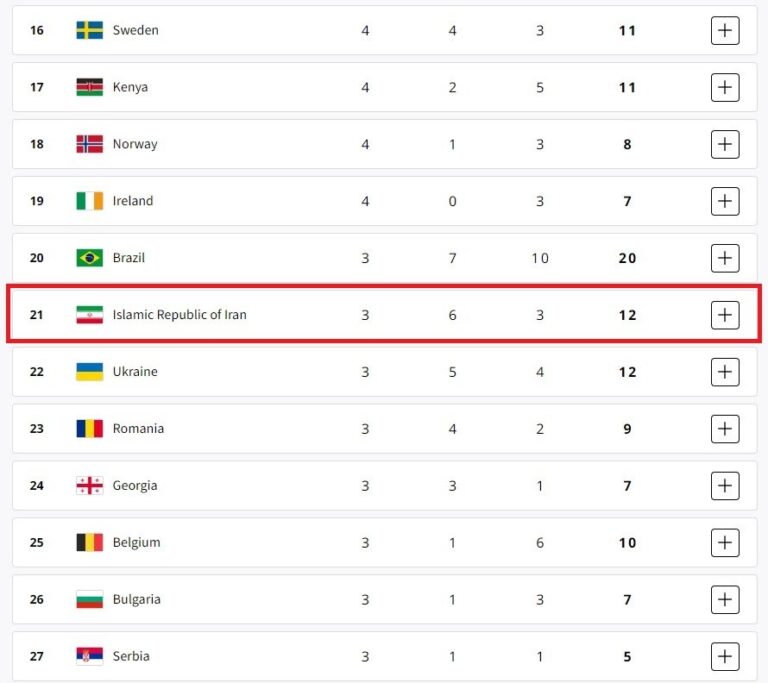
Task: Open Ukraine's medal details plus icon
Action: point(725,371)
